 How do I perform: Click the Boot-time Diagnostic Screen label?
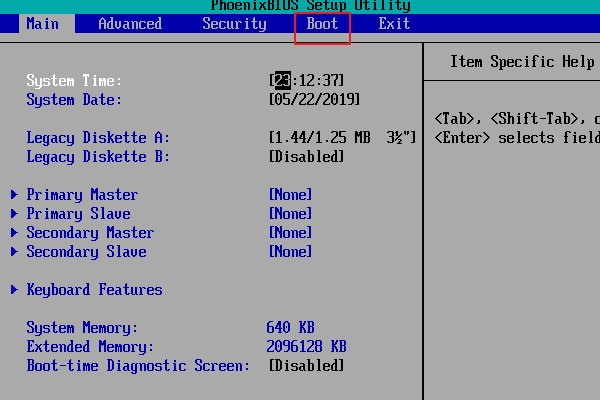tap(138, 366)
